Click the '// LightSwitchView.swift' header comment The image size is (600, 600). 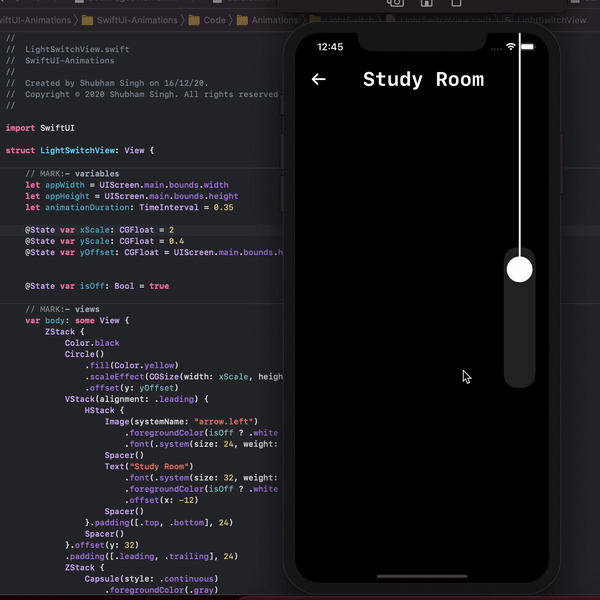click(67, 49)
